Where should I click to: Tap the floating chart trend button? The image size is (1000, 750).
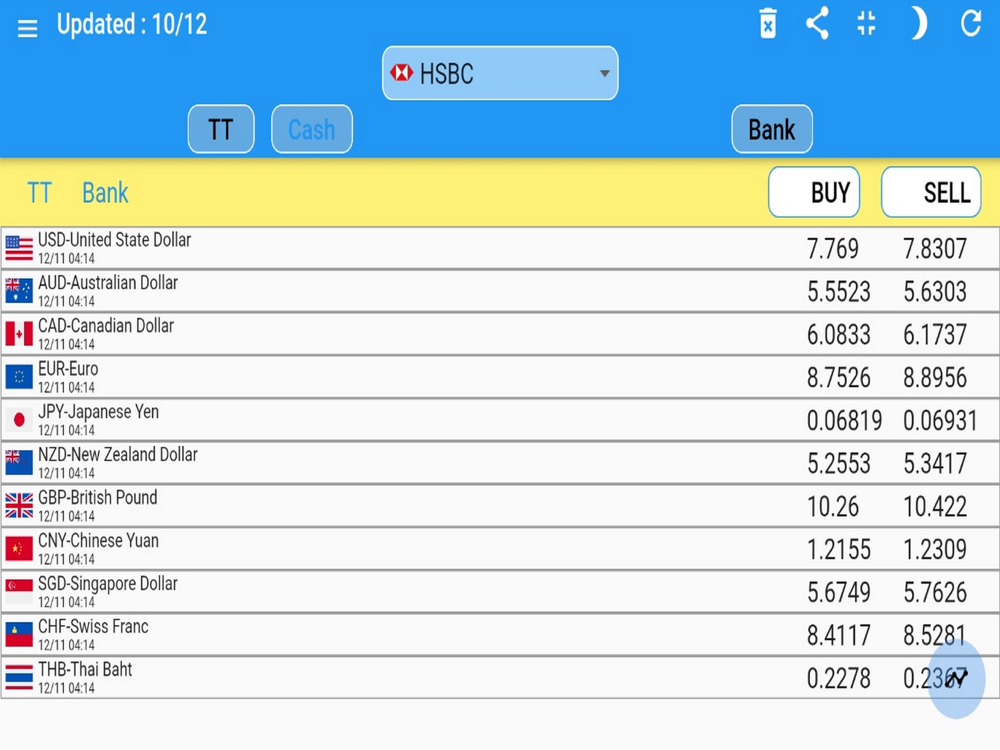(957, 679)
